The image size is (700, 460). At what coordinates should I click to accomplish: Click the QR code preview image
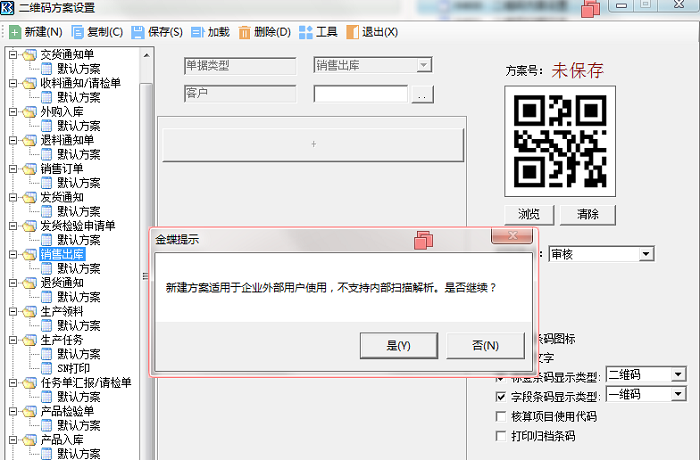click(560, 140)
